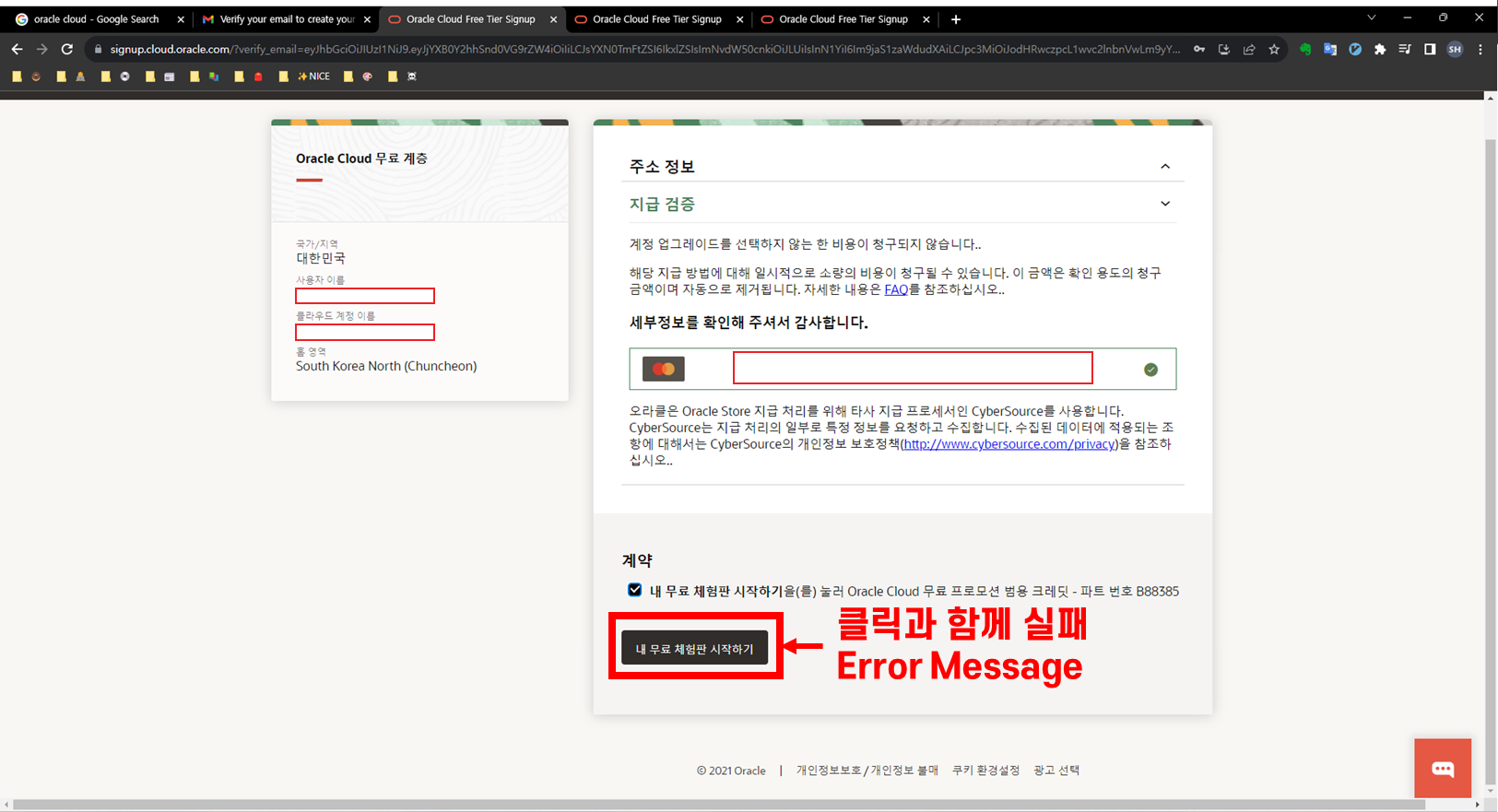The width and height of the screenshot is (1498, 812).
Task: Open the 광고 선택 footer link
Action: [x=1056, y=771]
